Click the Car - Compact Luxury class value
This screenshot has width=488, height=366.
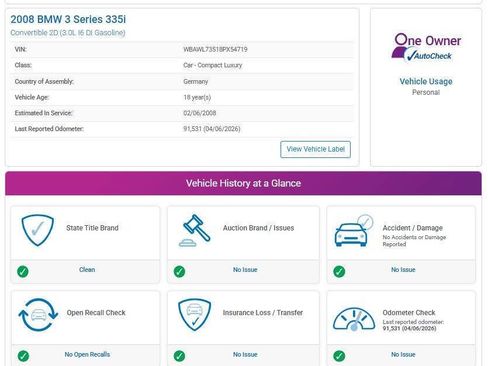tap(213, 65)
